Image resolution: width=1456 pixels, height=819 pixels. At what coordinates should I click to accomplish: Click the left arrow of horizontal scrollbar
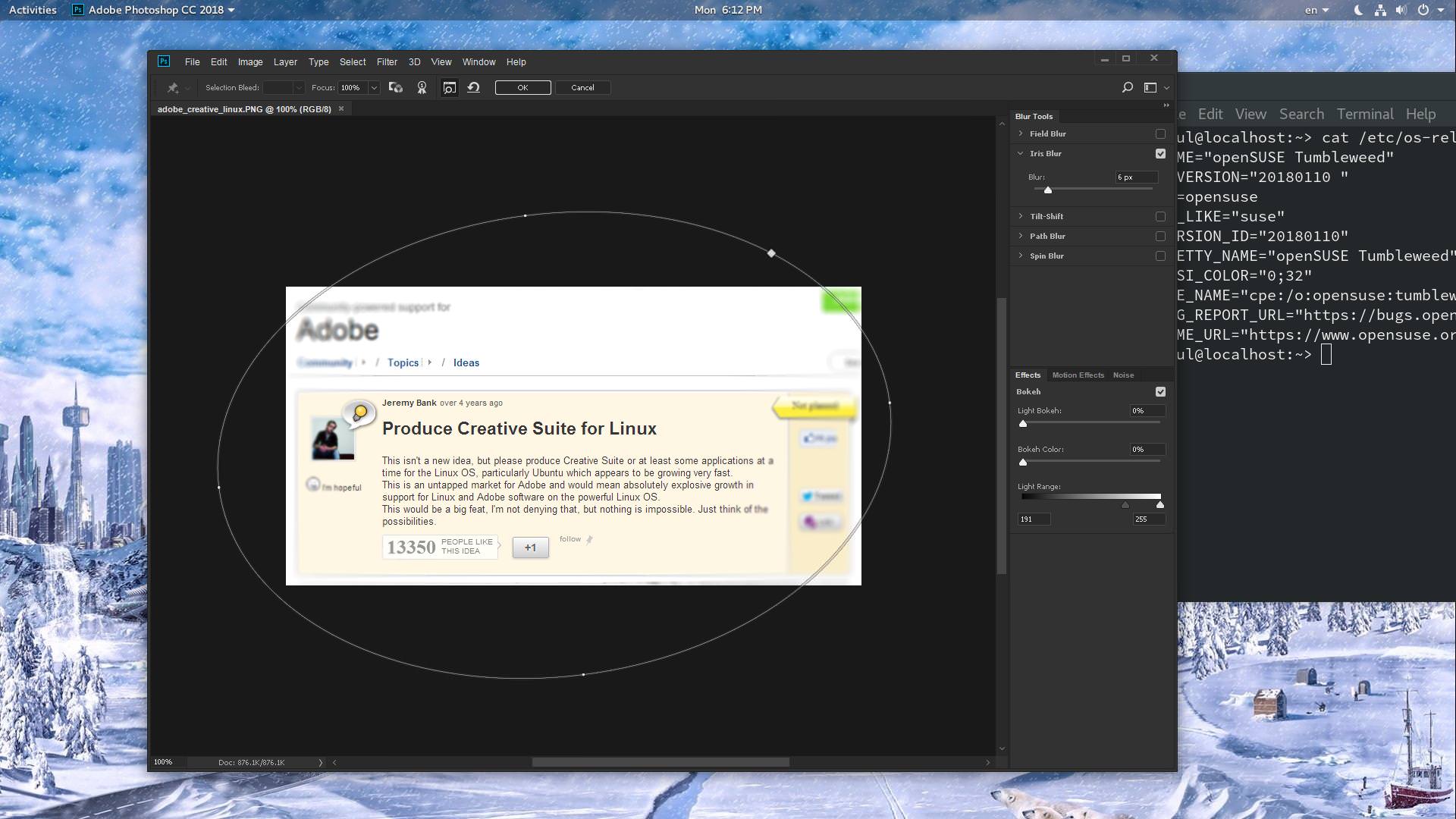[x=334, y=762]
